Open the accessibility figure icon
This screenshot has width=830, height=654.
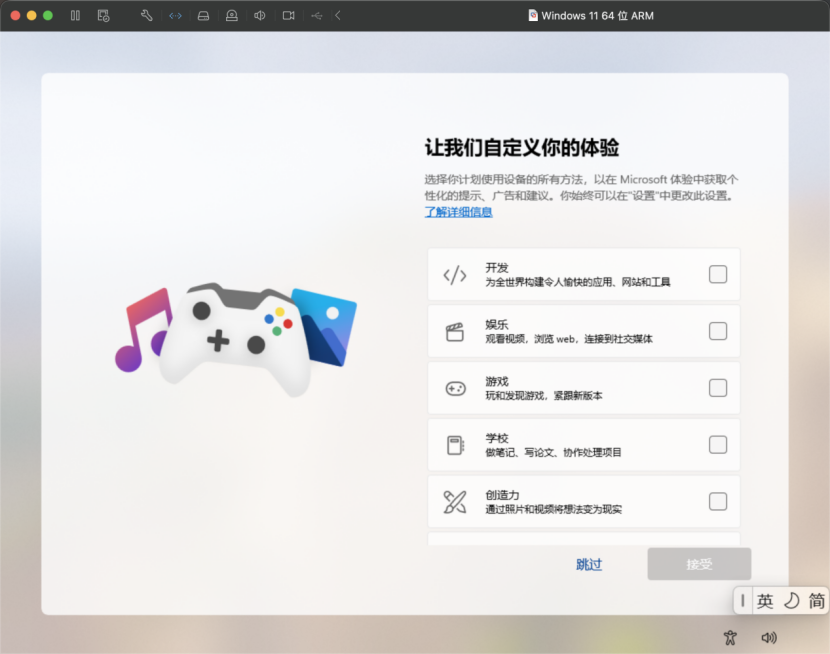730,638
